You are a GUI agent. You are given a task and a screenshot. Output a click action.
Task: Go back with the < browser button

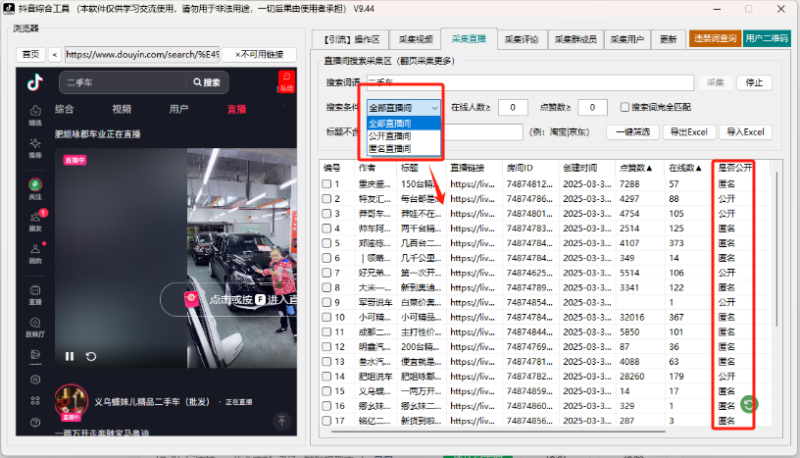pos(55,55)
